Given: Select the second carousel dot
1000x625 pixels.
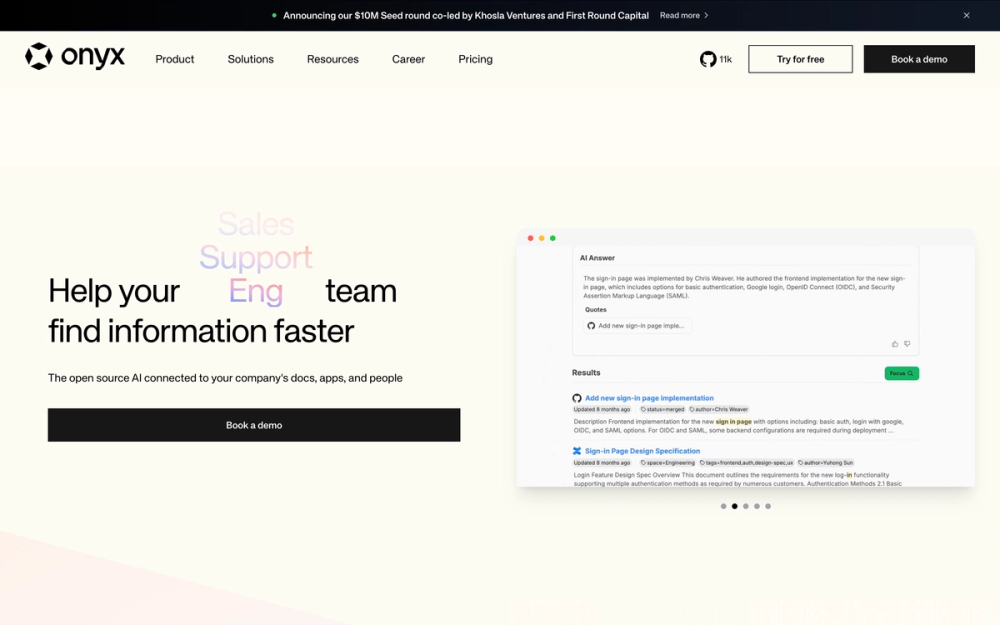Looking at the screenshot, I should tap(735, 506).
